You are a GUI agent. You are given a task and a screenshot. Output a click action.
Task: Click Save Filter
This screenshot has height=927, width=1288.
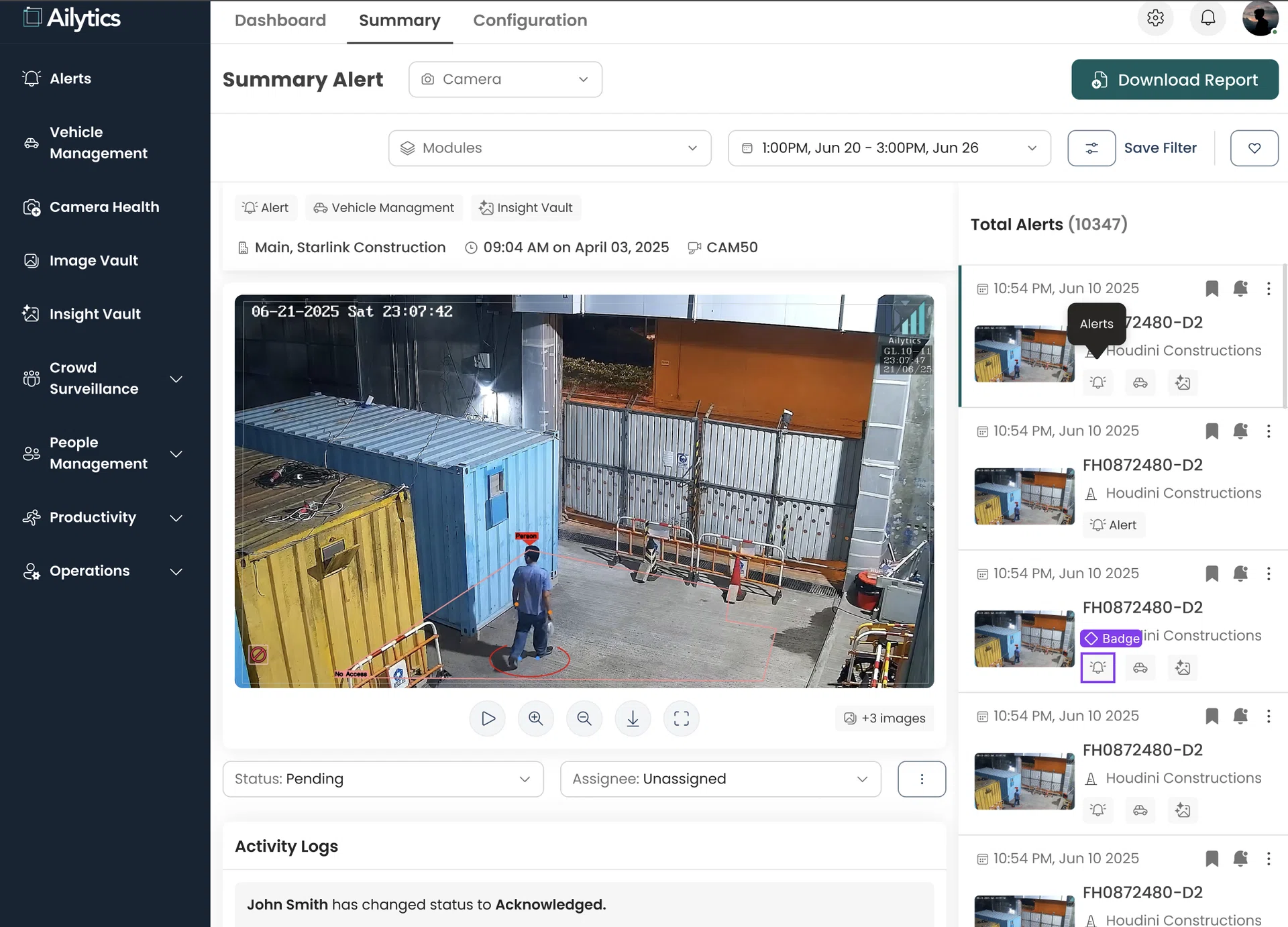(x=1161, y=148)
